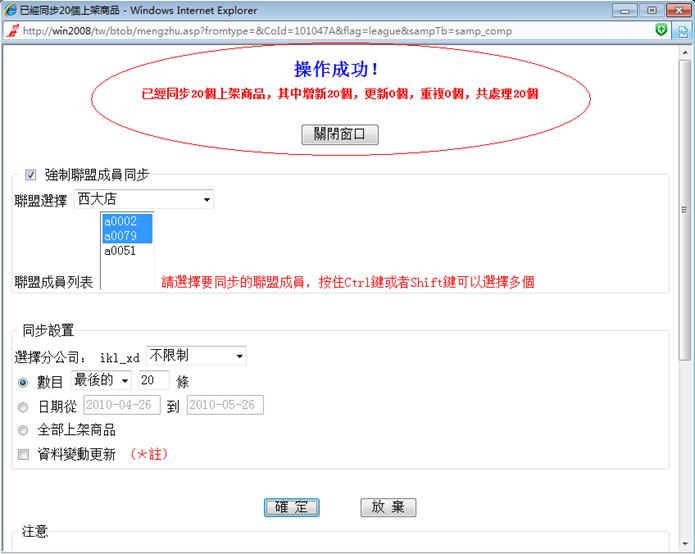Select the 全部上架商品 radio button

click(x=23, y=430)
